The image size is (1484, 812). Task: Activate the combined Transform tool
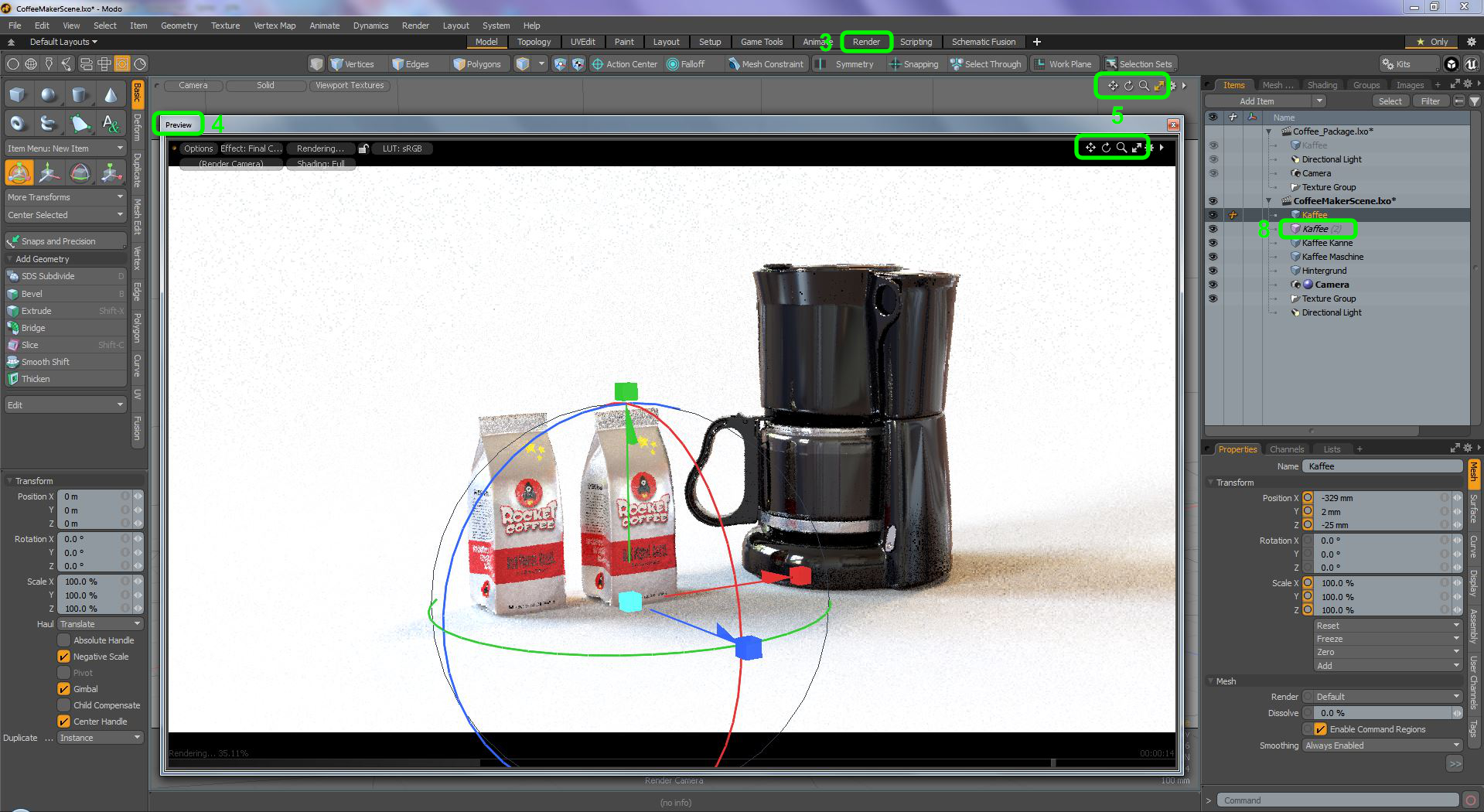tap(19, 172)
